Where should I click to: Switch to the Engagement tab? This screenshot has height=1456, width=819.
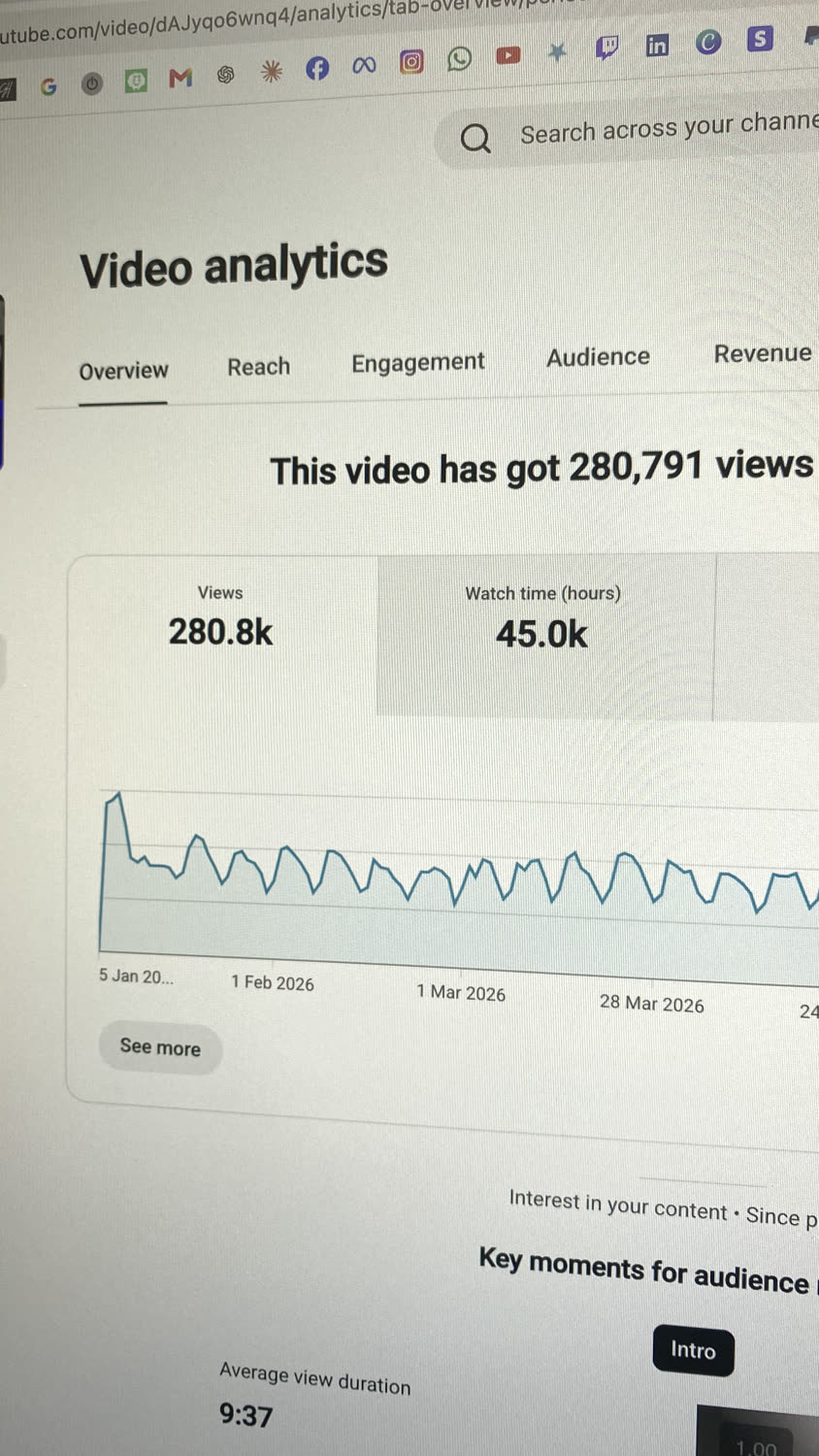point(417,362)
